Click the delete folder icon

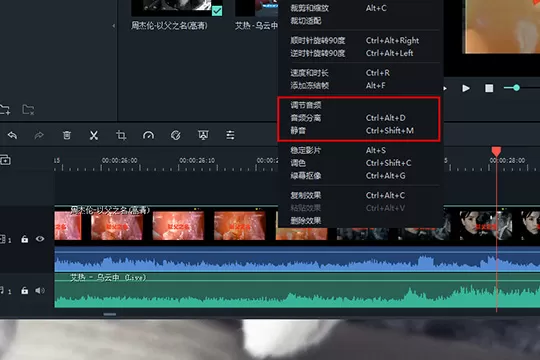(28, 110)
